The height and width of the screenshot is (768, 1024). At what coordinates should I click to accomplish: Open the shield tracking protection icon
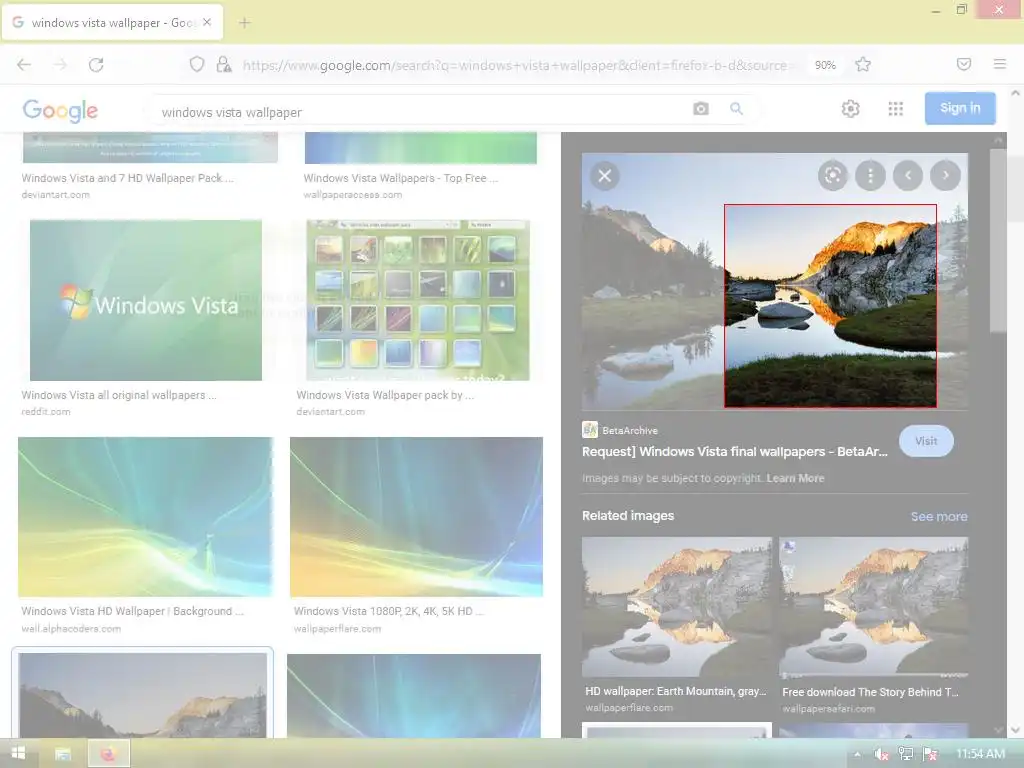coord(197,64)
